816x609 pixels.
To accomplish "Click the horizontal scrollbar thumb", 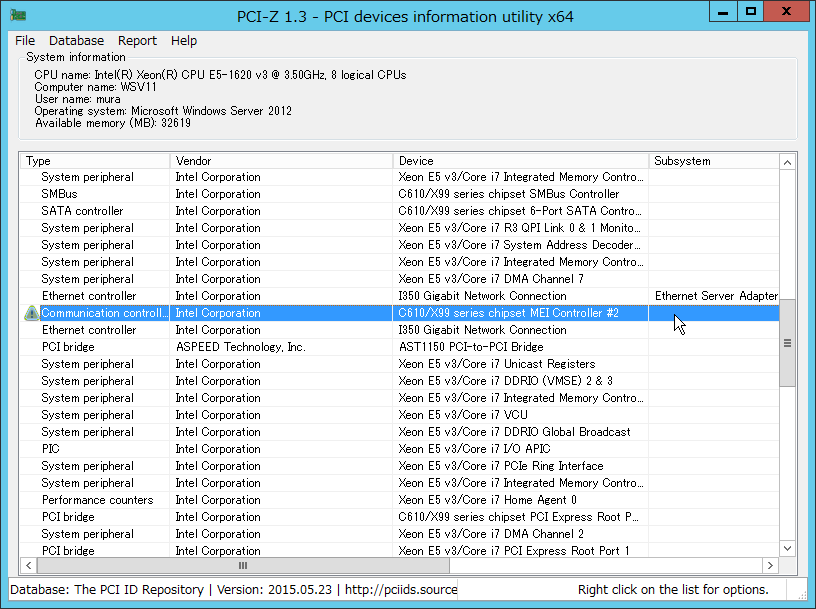I will pyautogui.click(x=243, y=565).
